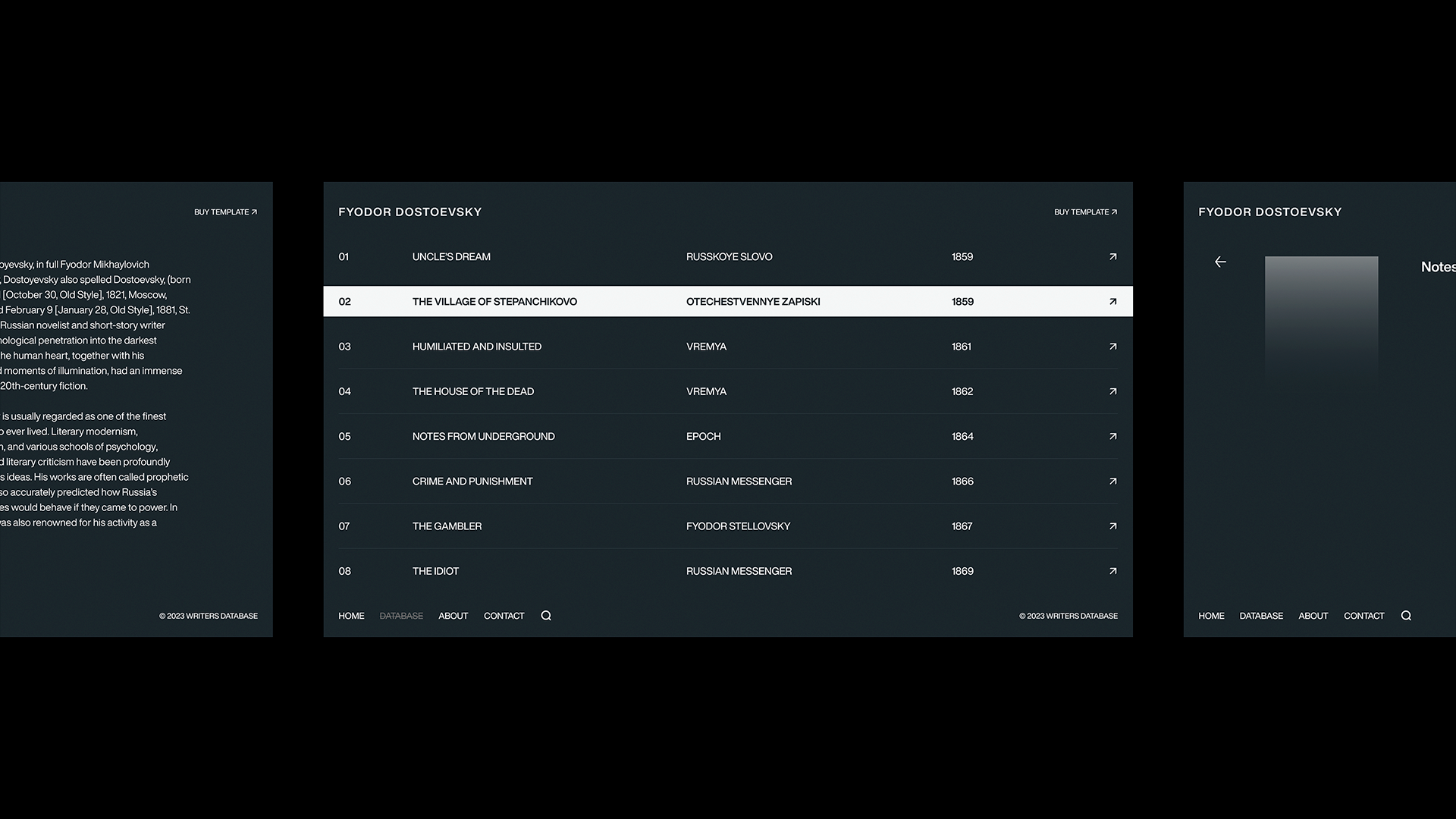
Task: Click Fyodor Stellovsky publisher cell
Action: click(738, 526)
